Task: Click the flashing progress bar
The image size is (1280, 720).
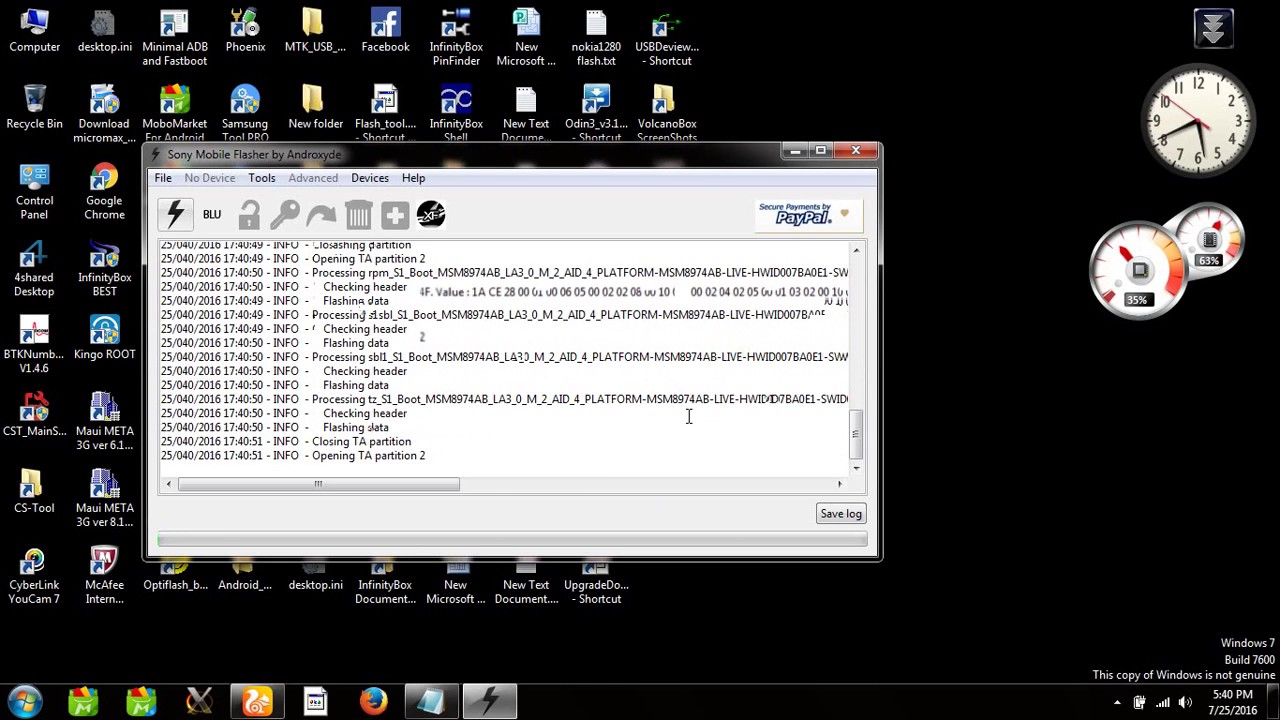Action: point(512,541)
